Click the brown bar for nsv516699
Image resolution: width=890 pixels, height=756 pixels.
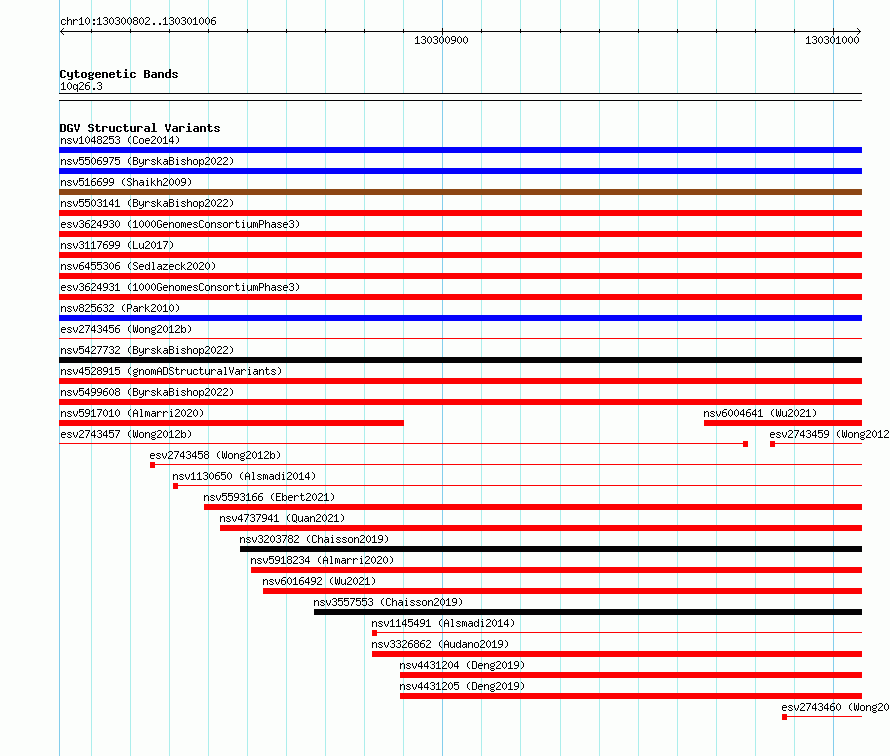460,192
